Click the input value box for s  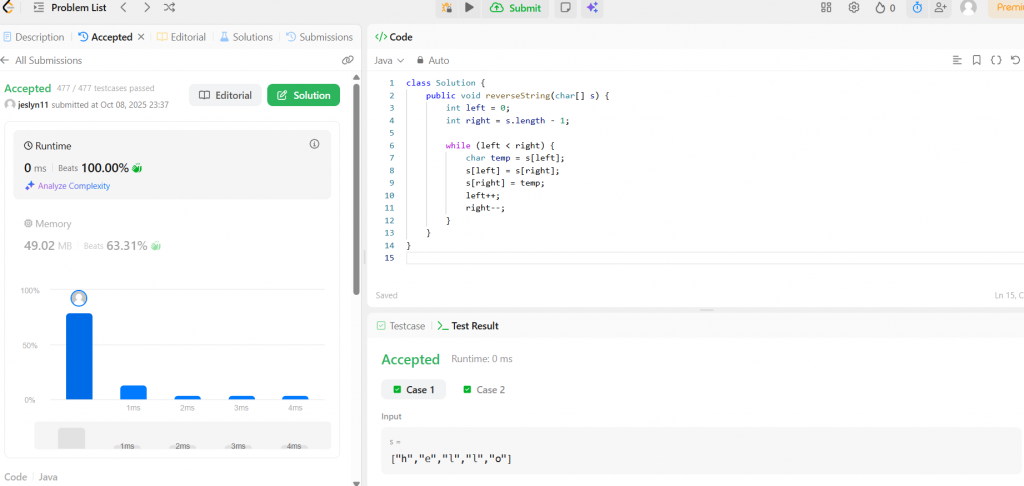[703, 451]
